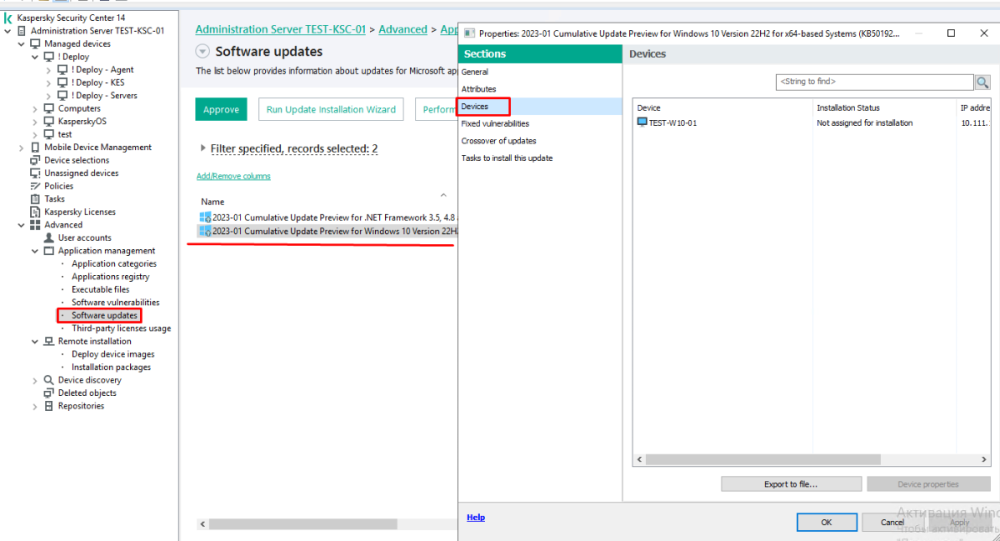The height and width of the screenshot is (541, 1000).
Task: Select Installation packages tree item
Action: click(111, 367)
